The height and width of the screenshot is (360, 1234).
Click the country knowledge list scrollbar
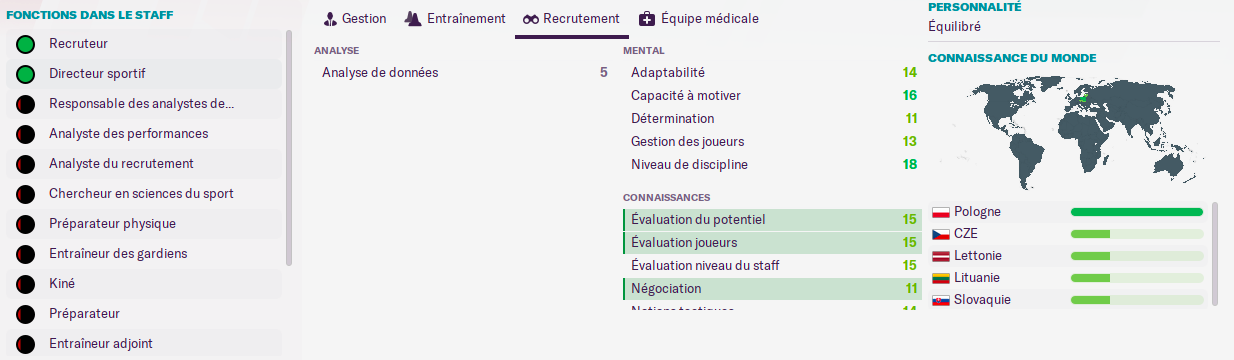tap(1215, 253)
